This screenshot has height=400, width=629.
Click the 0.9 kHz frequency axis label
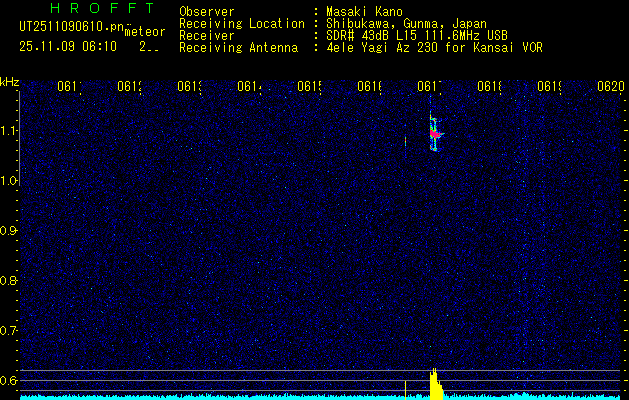click(x=9, y=231)
